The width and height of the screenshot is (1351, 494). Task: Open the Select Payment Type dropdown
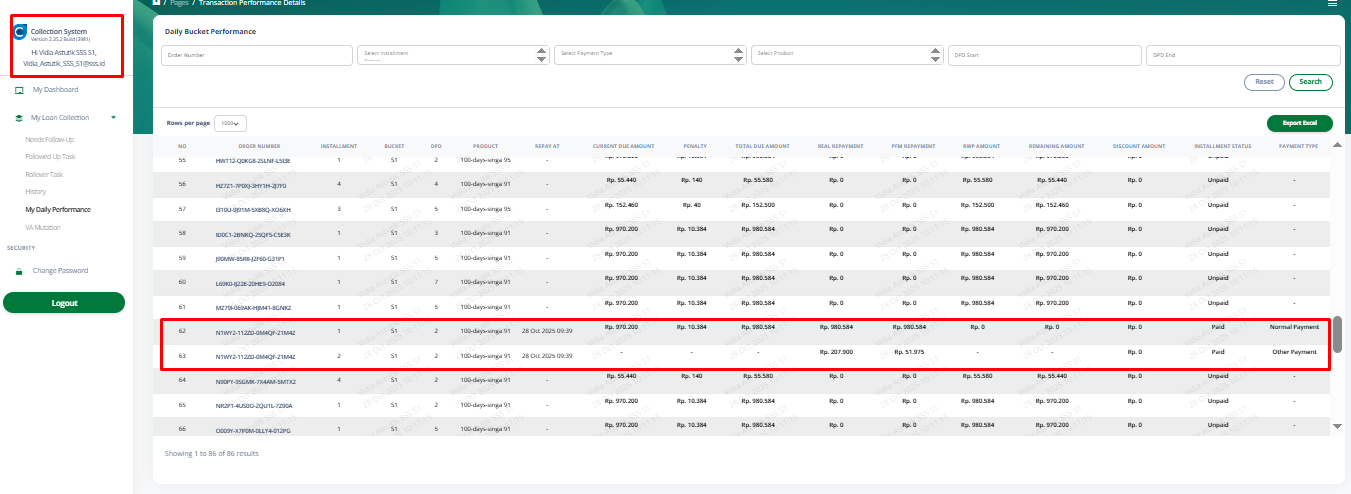(x=650, y=55)
